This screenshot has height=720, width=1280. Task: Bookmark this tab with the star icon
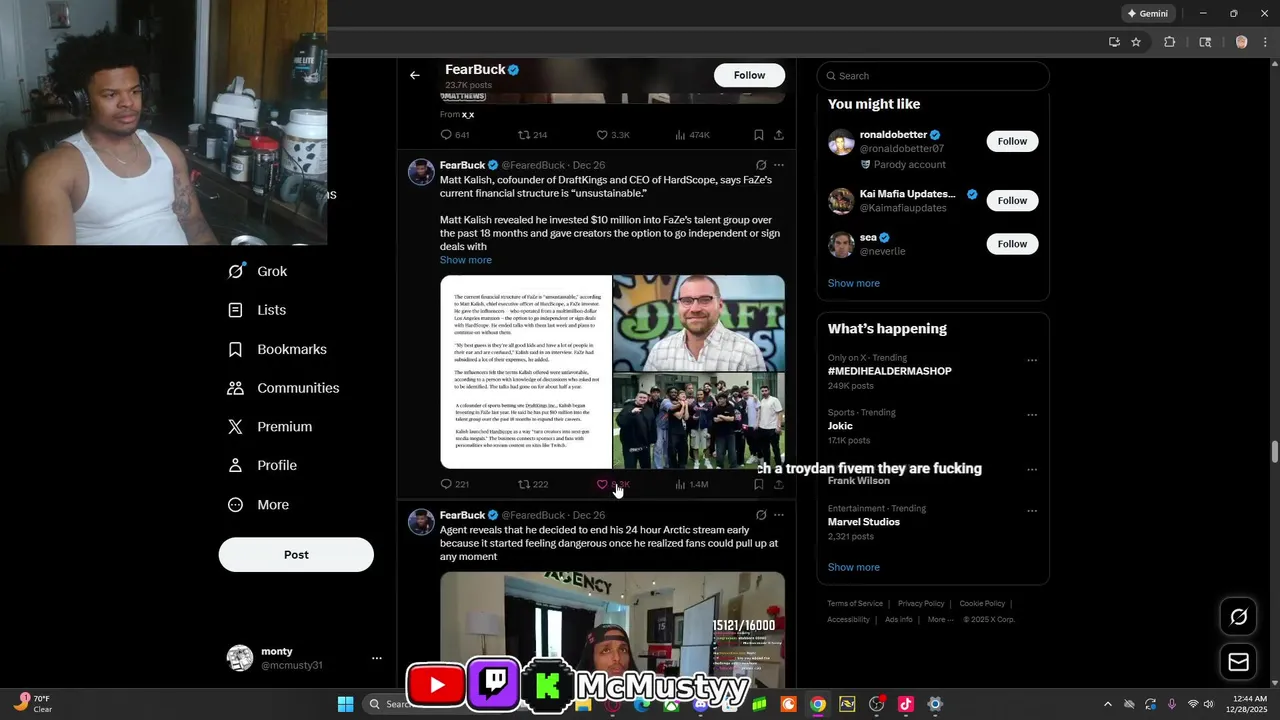1136,42
